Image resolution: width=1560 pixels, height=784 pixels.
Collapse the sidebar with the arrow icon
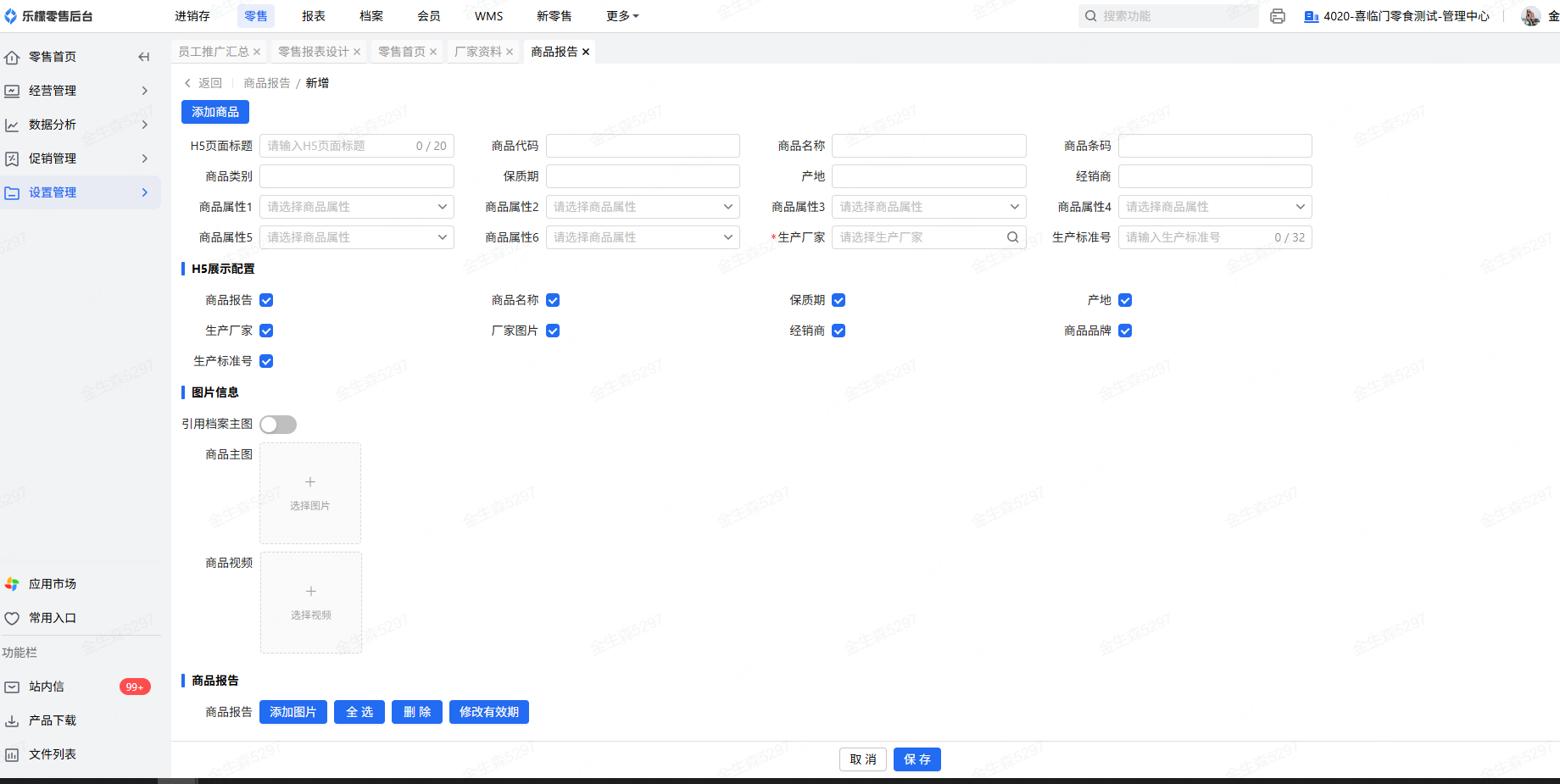tap(144, 57)
